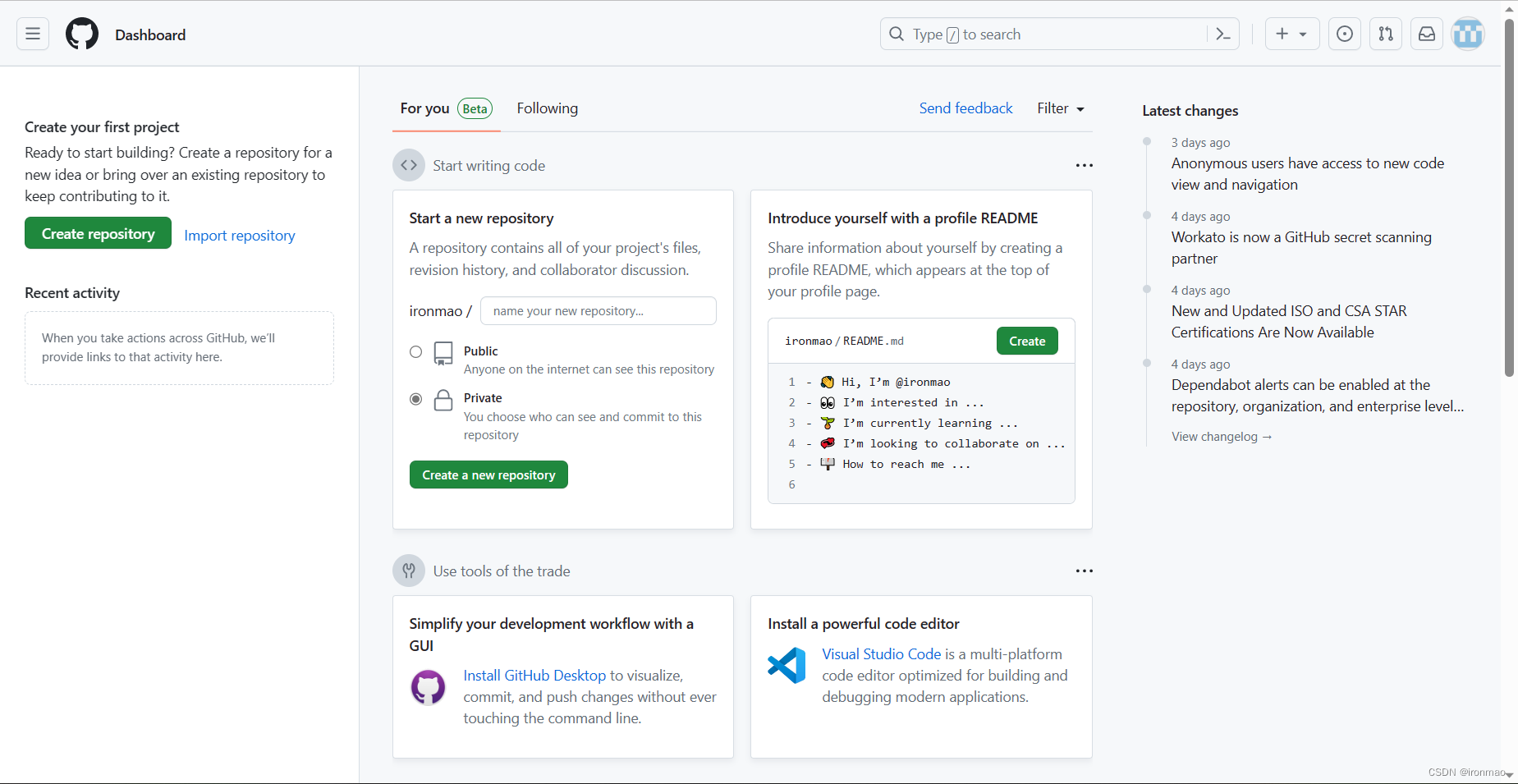
Task: Click the page vertical scrollbar
Action: point(1509,197)
